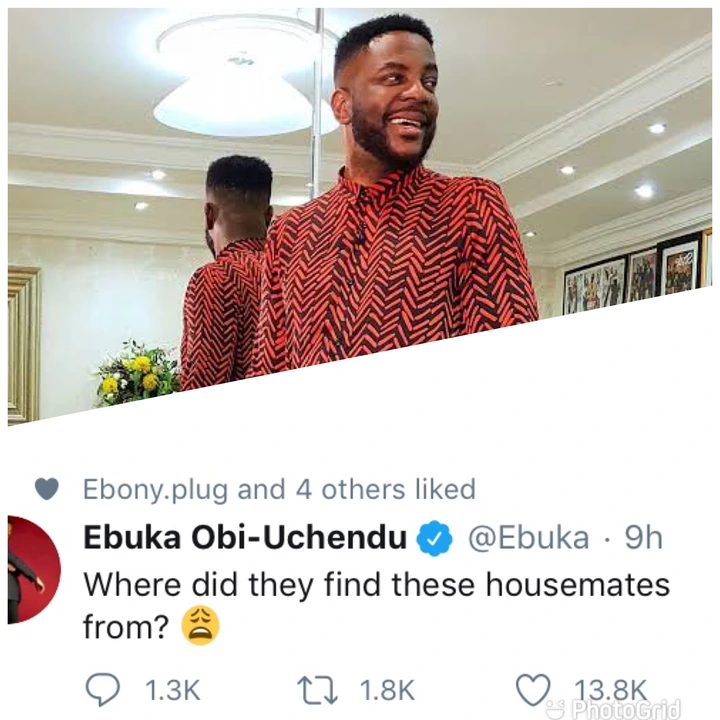Tap the retweet arrows icon
The width and height of the screenshot is (720, 720).
[327, 690]
